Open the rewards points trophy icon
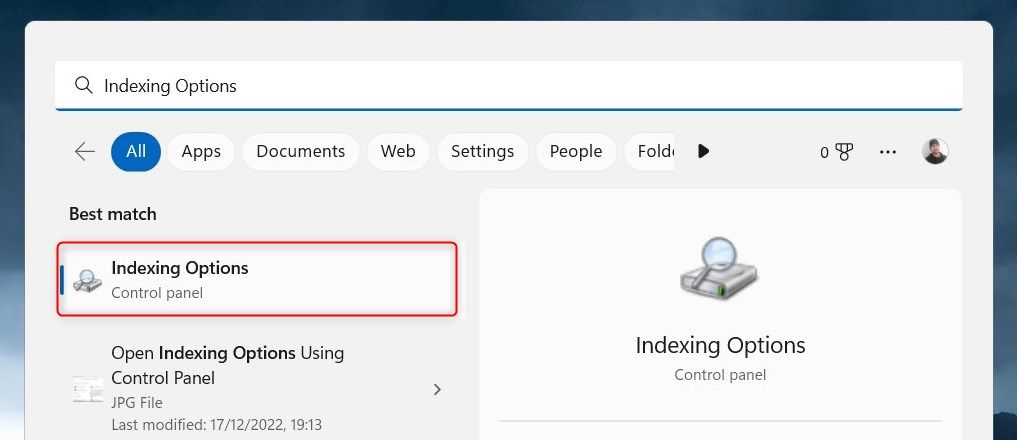The width and height of the screenshot is (1017, 440). tap(837, 152)
